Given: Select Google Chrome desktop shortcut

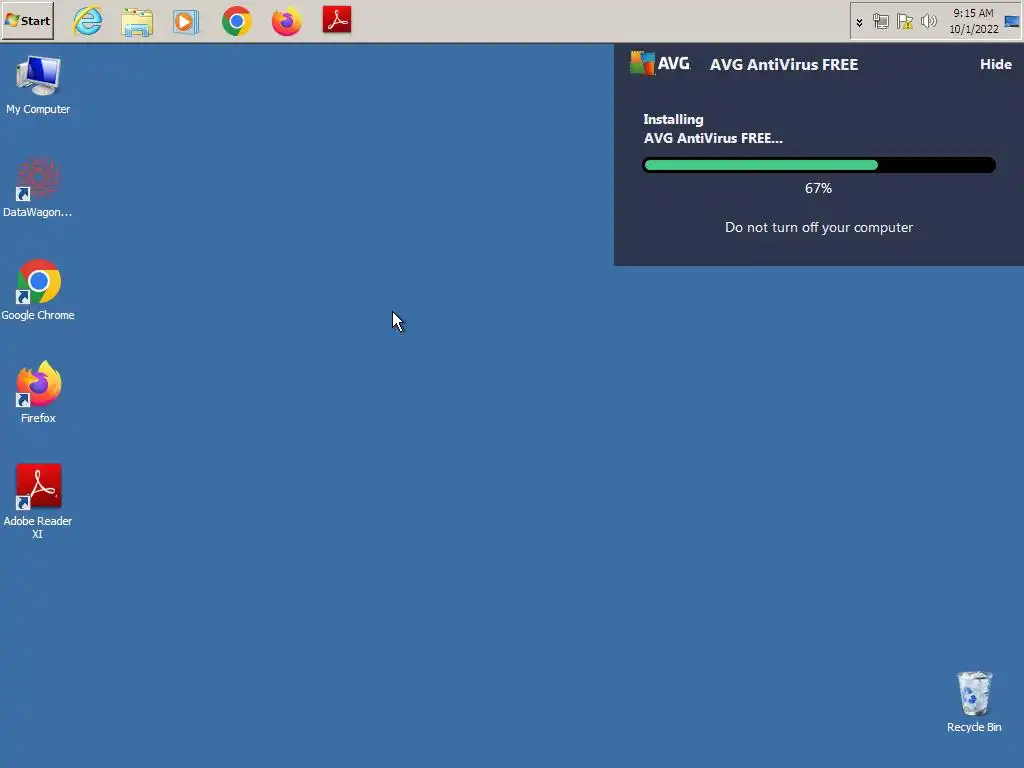Looking at the screenshot, I should (x=38, y=291).
